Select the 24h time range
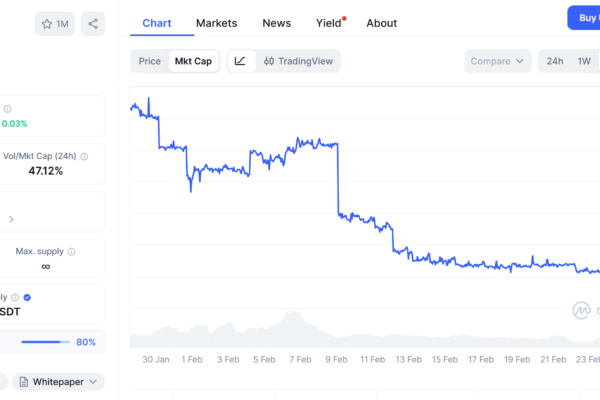600x400 pixels. 554,61
